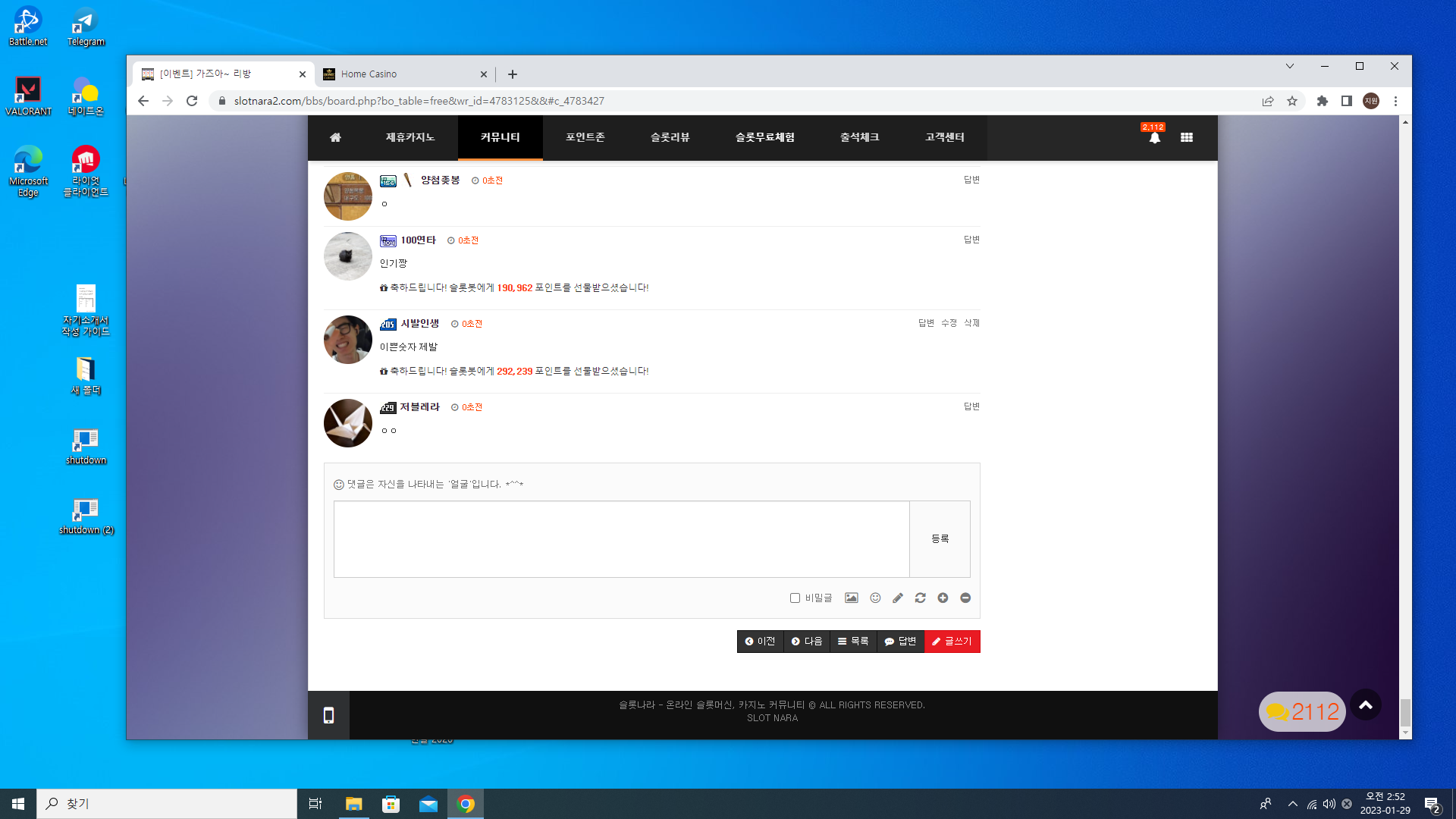Edit the 시발인생 comment with 수정
This screenshot has width=1456, height=819.
(x=949, y=323)
